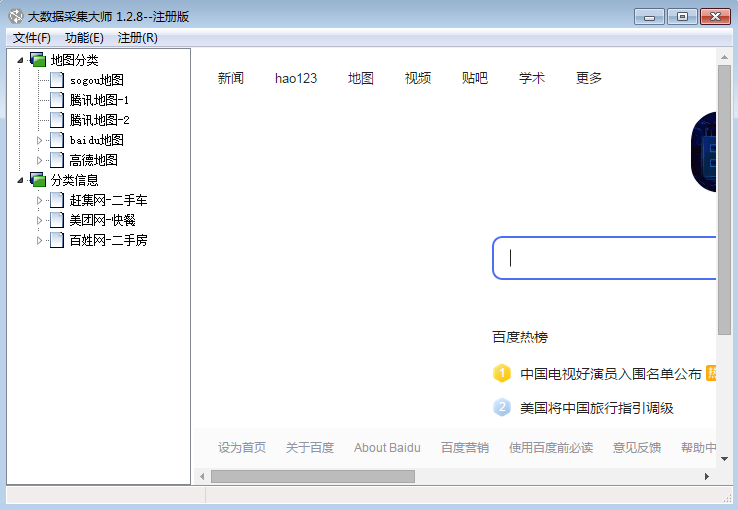Screen dimensions: 738x510
Task: Click the rank 2 badge in 百度热榜
Action: 502,407
